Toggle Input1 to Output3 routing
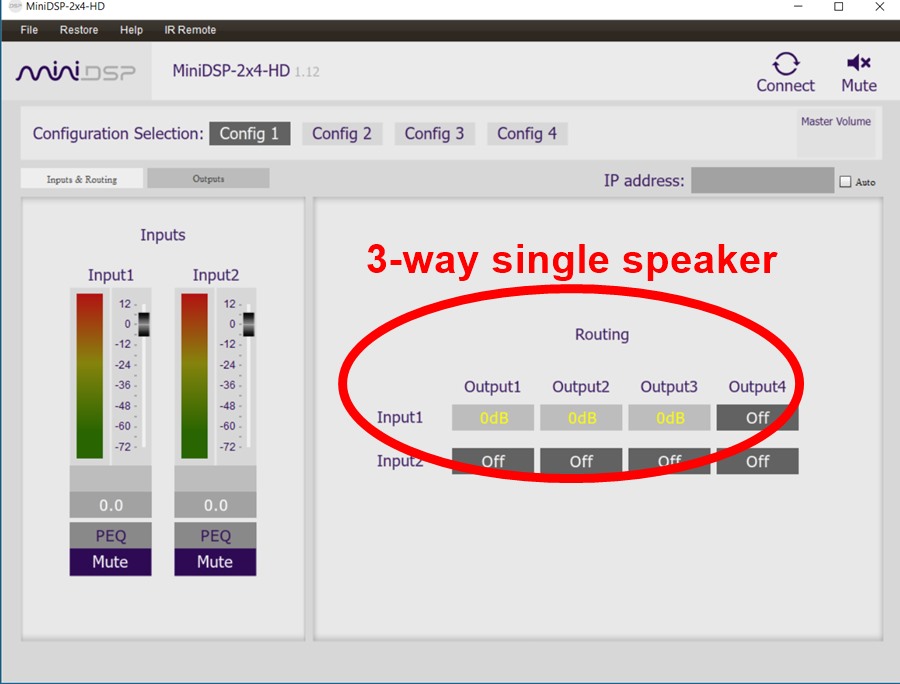The height and width of the screenshot is (684, 900). tap(669, 418)
